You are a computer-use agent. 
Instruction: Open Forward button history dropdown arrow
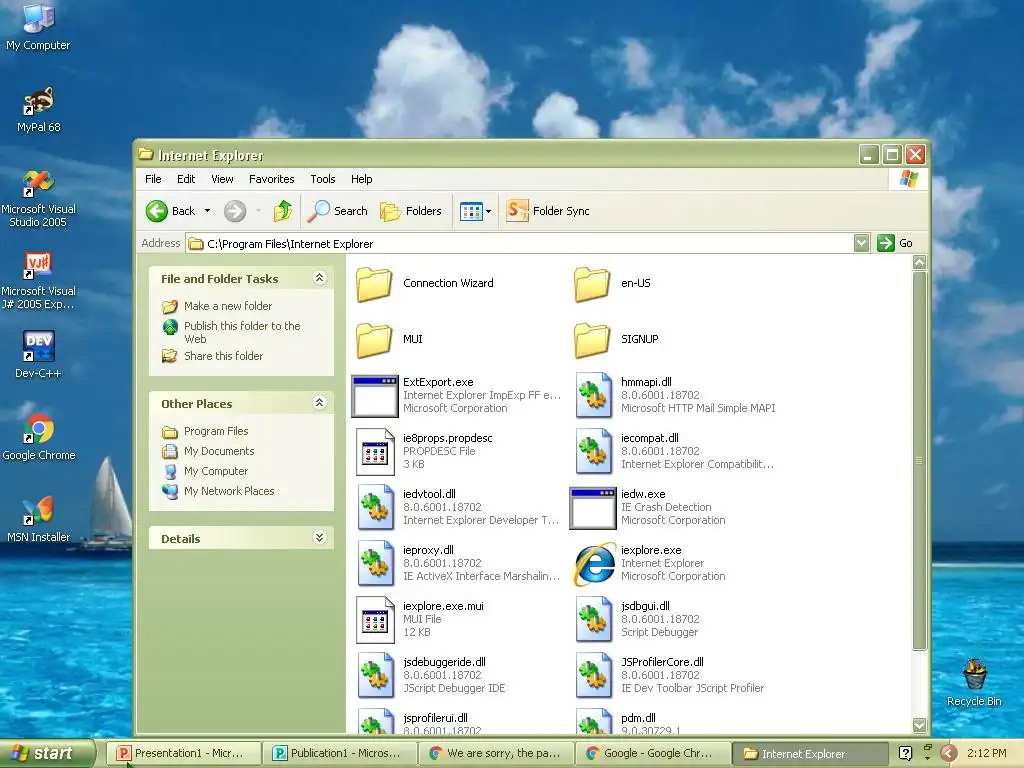[258, 211]
